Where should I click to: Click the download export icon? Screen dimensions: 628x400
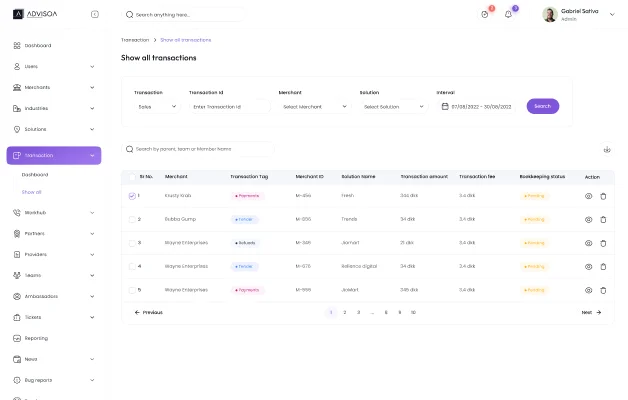click(x=607, y=150)
